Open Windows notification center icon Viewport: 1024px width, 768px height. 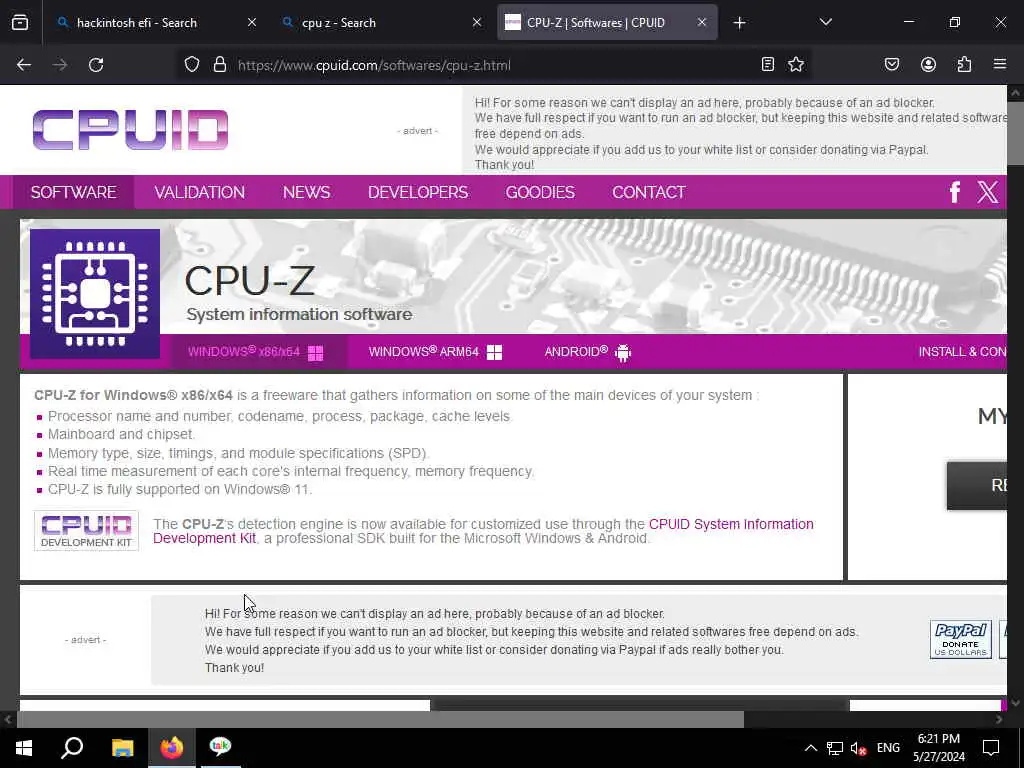(x=991, y=748)
